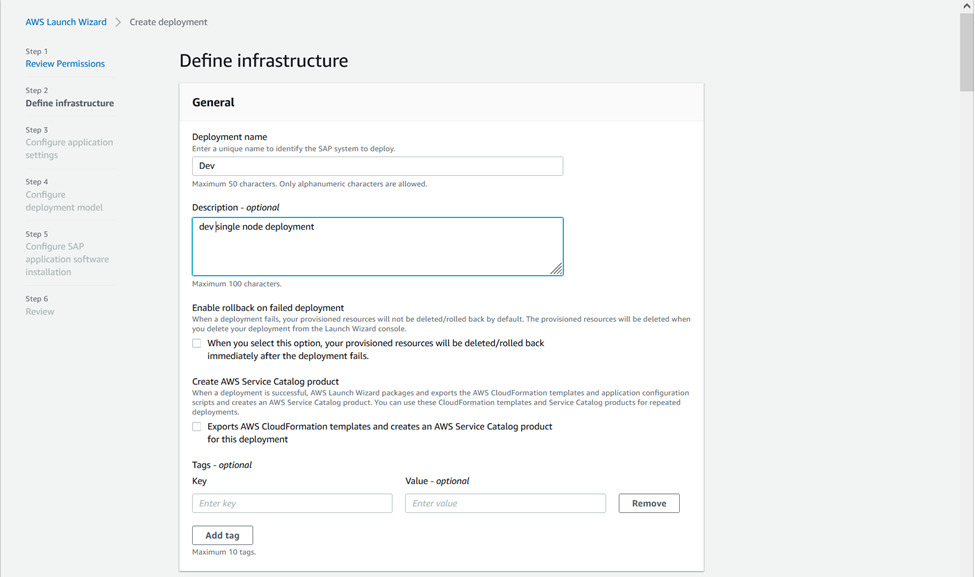Click the AWS Launch Wizard breadcrumb link
Image resolution: width=975 pixels, height=577 pixels.
pyautogui.click(x=66, y=22)
